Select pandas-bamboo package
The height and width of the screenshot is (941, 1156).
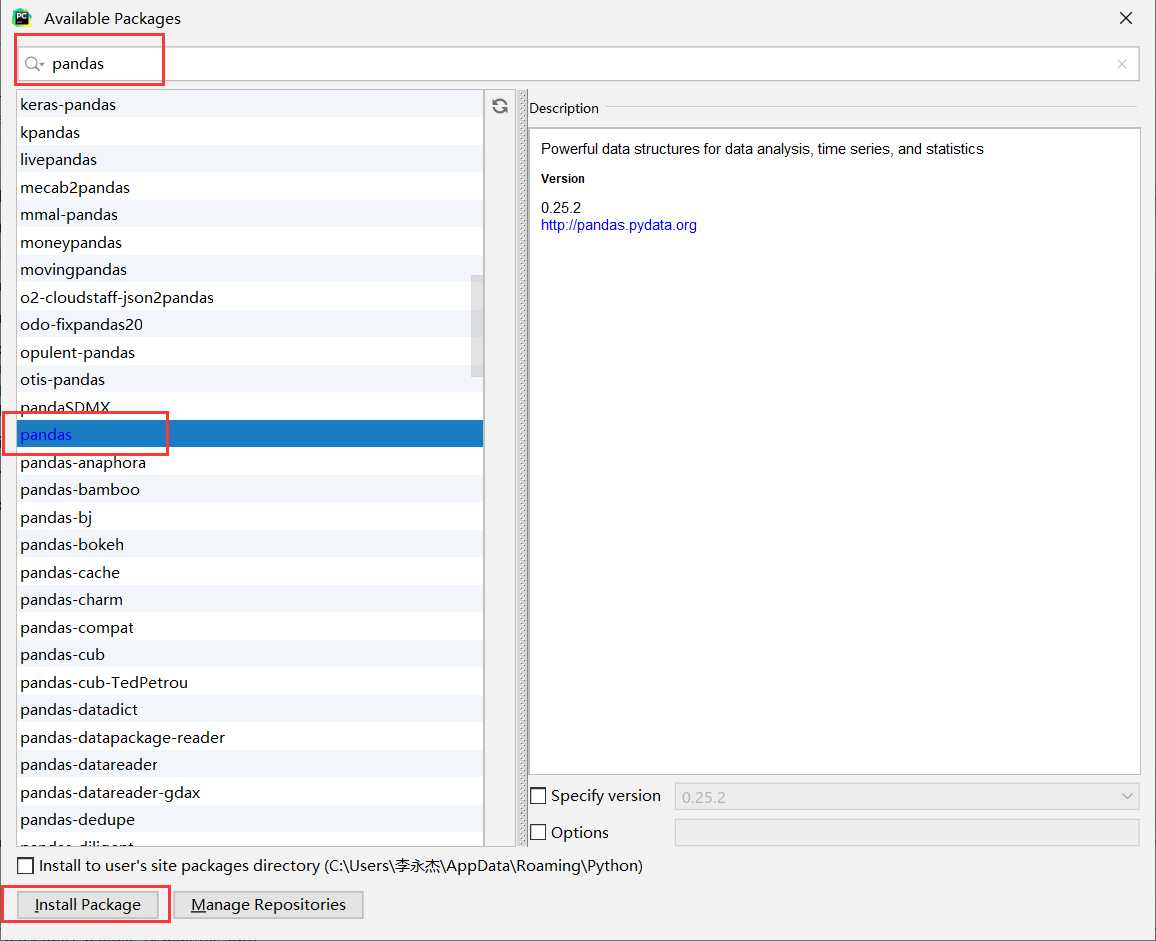(250, 490)
